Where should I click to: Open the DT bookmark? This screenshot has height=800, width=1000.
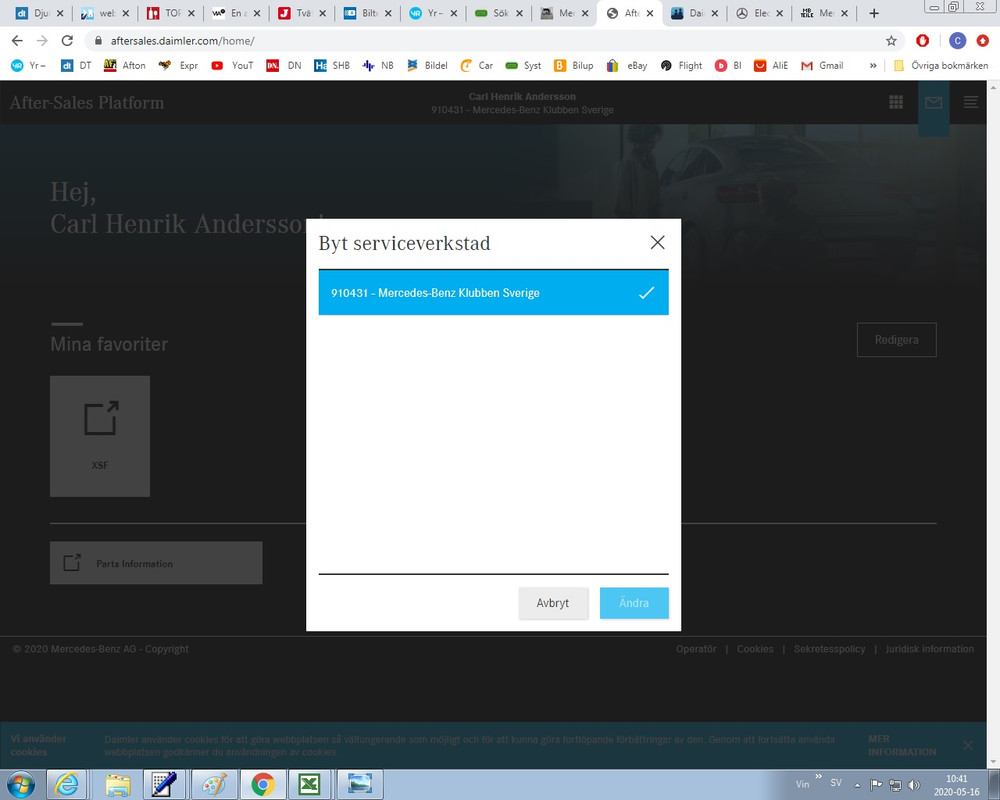pyautogui.click(x=77, y=65)
